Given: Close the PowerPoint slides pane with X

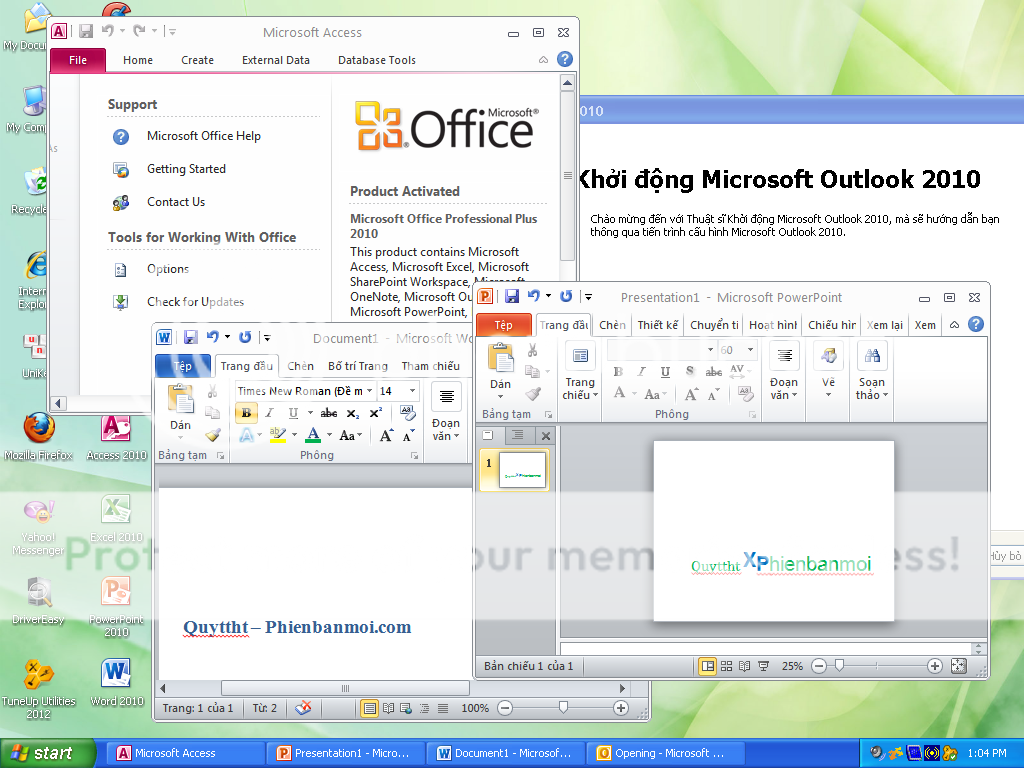Looking at the screenshot, I should click(546, 436).
